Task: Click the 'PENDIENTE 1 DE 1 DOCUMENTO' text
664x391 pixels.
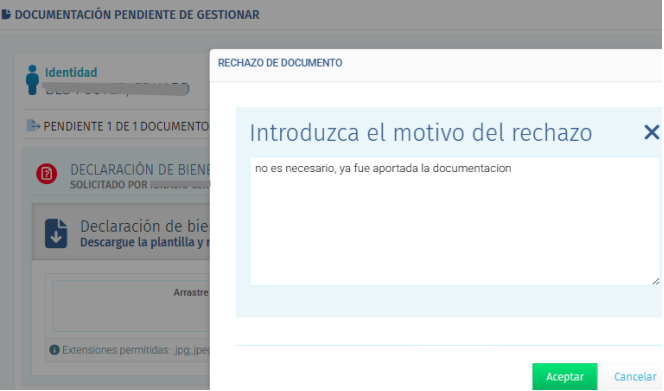Action: (x=126, y=126)
